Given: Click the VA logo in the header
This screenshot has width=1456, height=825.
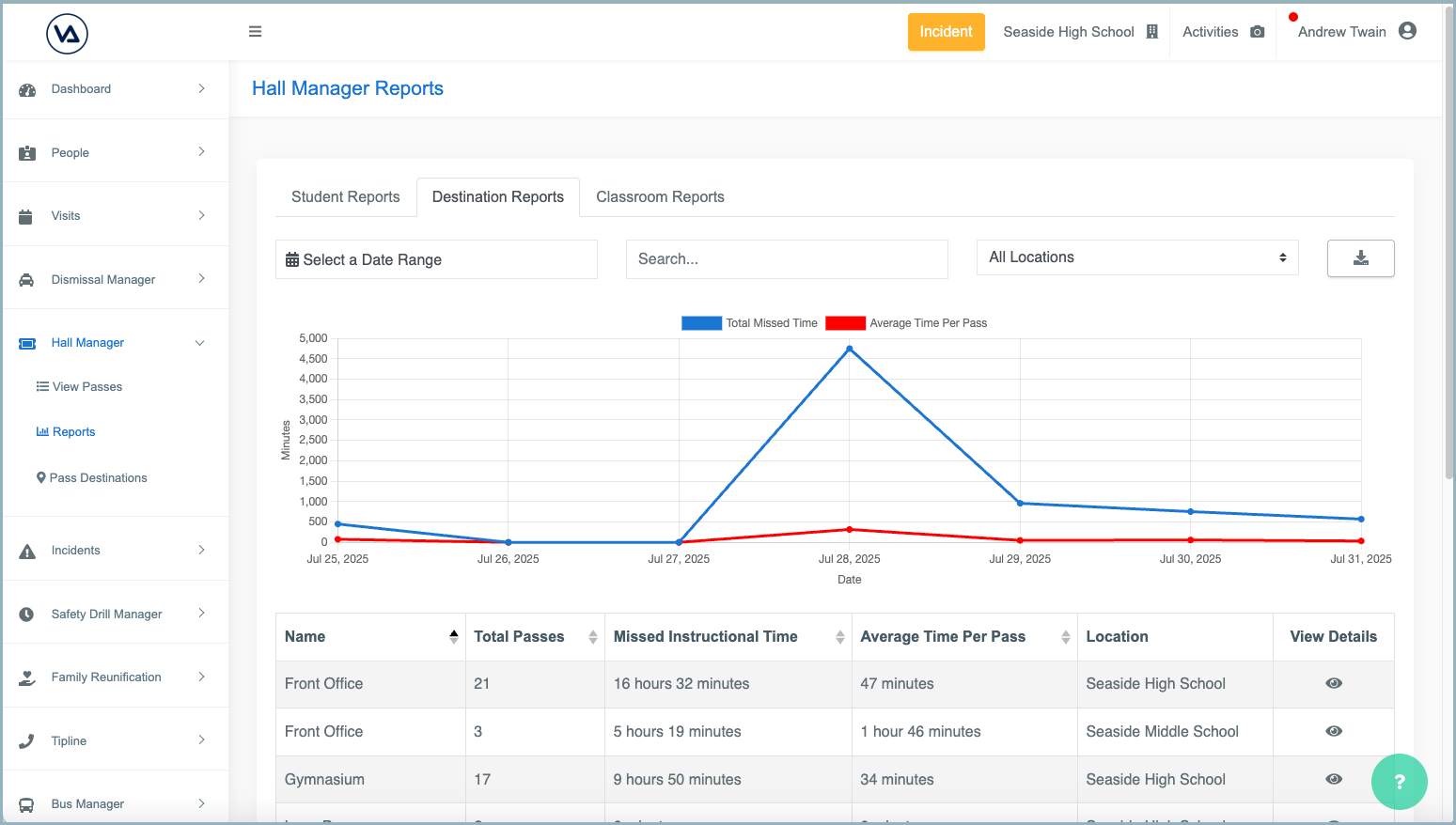Looking at the screenshot, I should (x=67, y=34).
